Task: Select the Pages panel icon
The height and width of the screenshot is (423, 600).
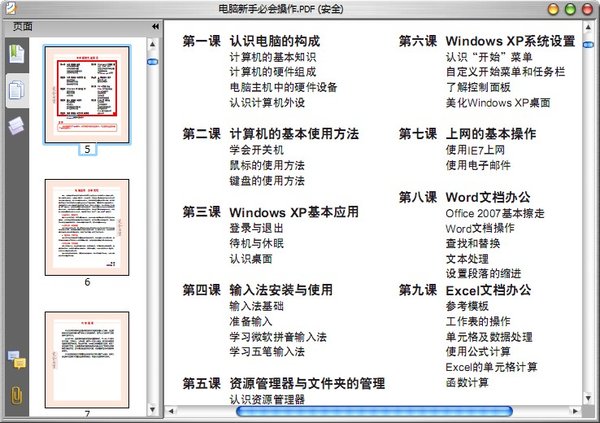Action: click(16, 90)
